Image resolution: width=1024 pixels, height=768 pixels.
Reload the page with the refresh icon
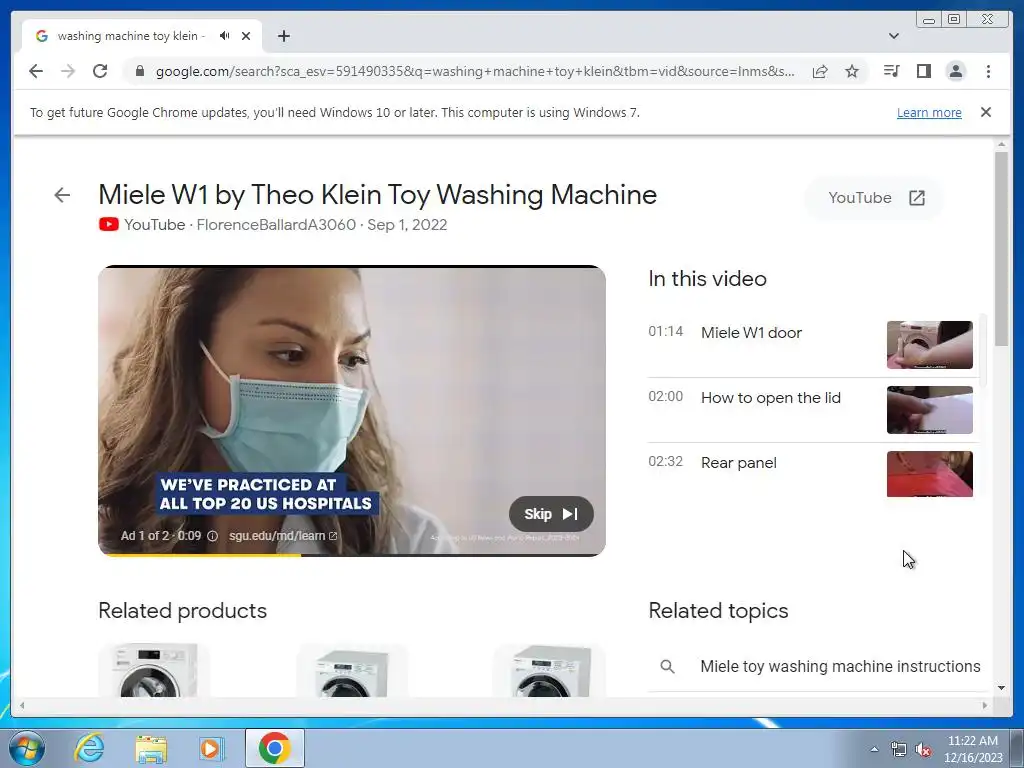tap(100, 71)
